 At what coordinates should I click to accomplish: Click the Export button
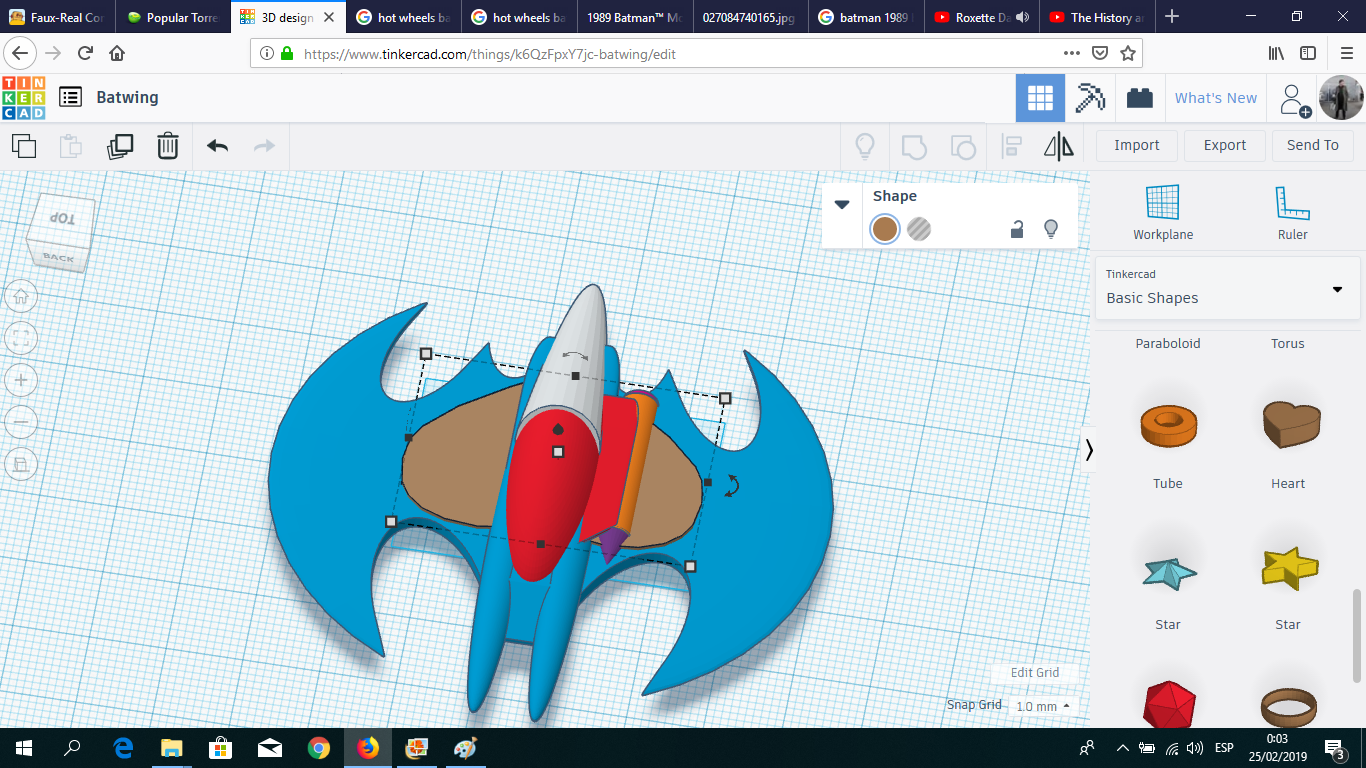pyautogui.click(x=1225, y=145)
